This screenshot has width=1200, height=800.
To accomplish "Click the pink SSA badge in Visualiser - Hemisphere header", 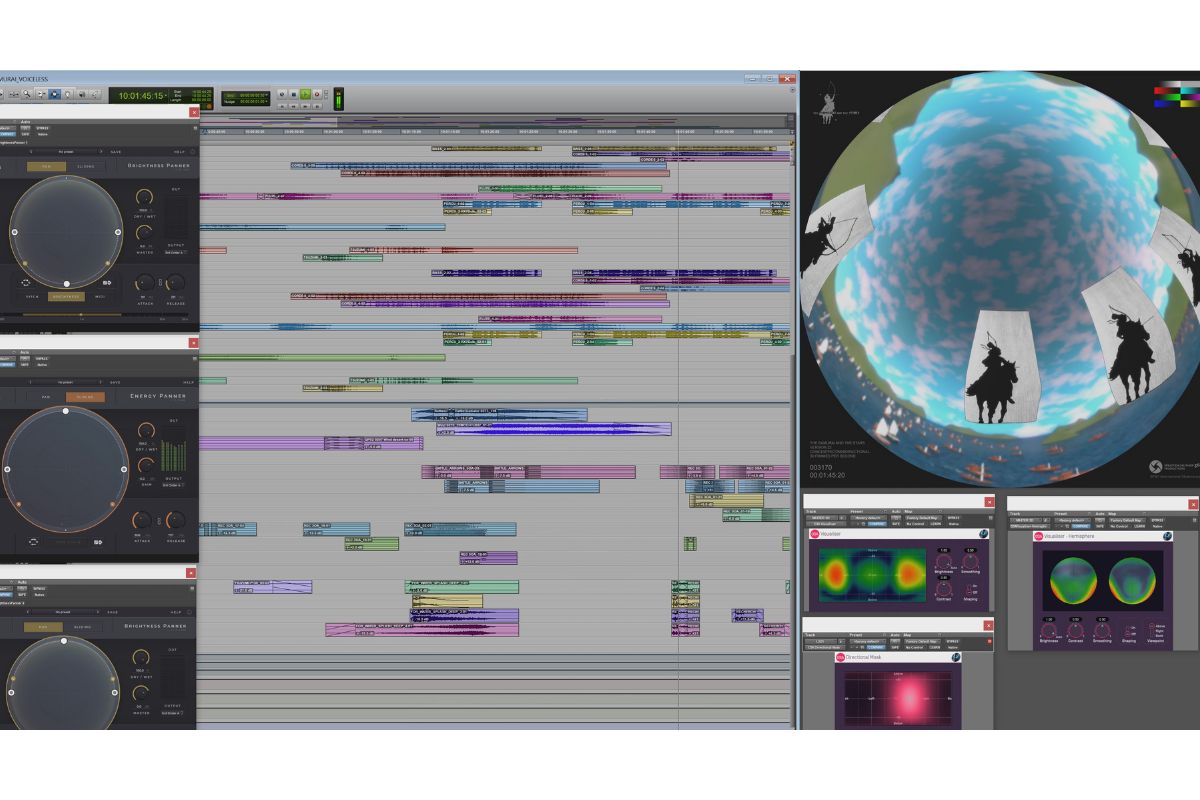I will pyautogui.click(x=1039, y=536).
